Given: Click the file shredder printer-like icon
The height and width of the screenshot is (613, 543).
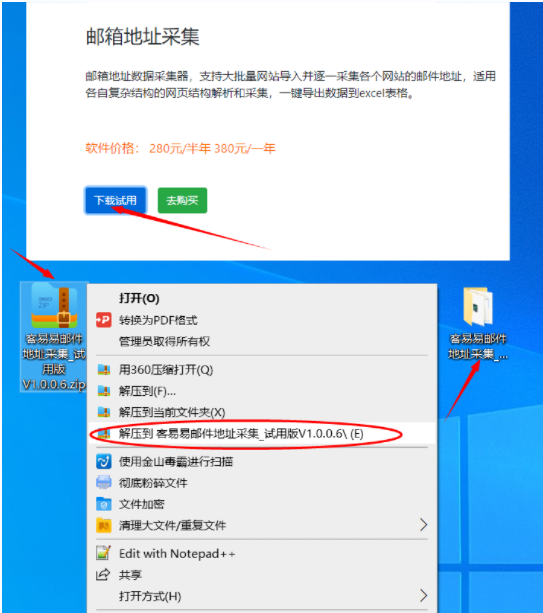Looking at the screenshot, I should [104, 482].
